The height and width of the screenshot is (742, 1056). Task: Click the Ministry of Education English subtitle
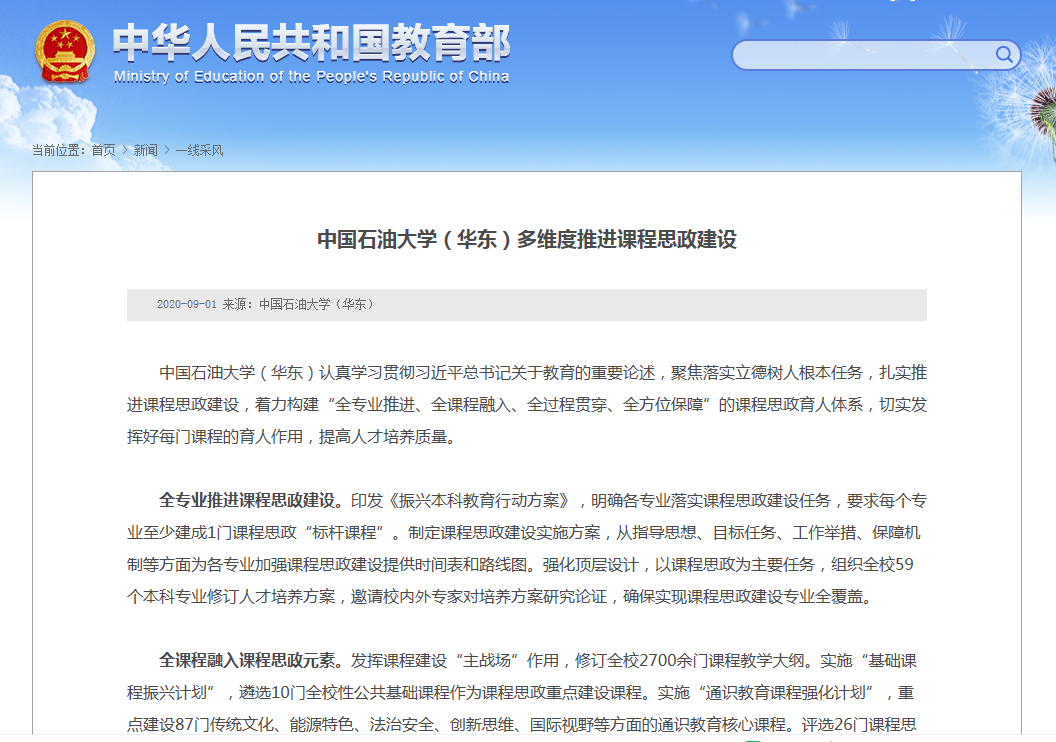[x=311, y=77]
